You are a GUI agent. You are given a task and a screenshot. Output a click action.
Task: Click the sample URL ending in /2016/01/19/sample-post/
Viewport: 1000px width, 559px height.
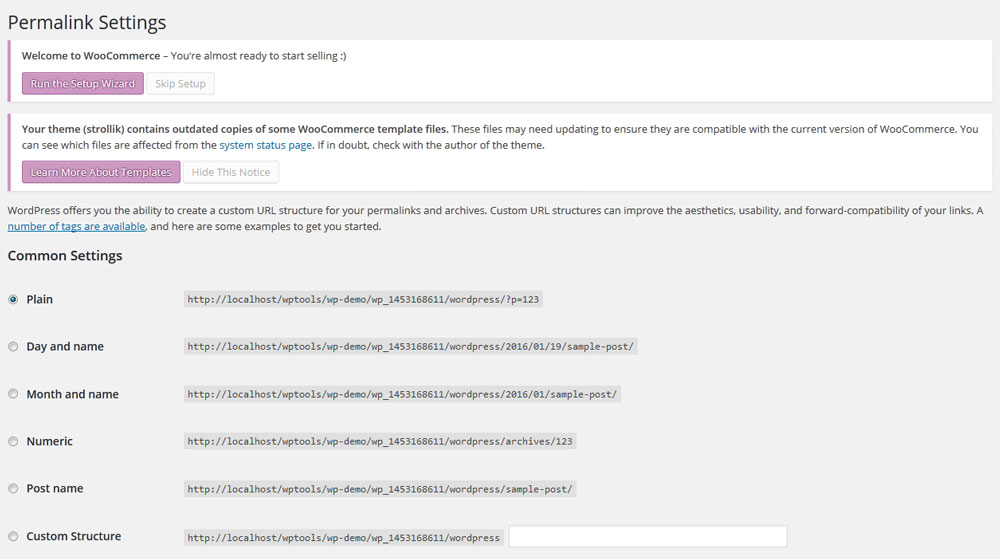(x=410, y=347)
